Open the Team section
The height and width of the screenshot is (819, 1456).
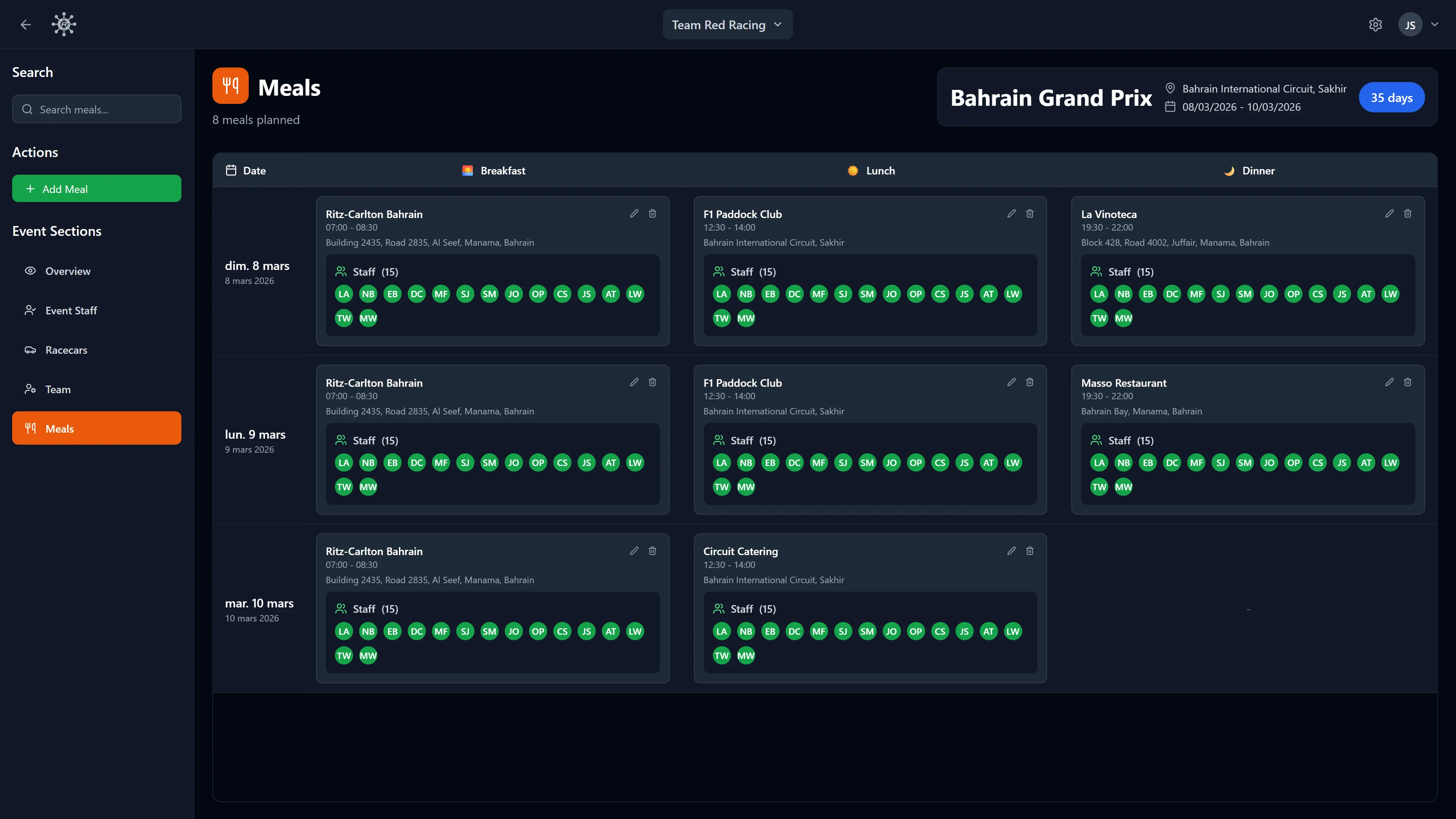pos(58,389)
